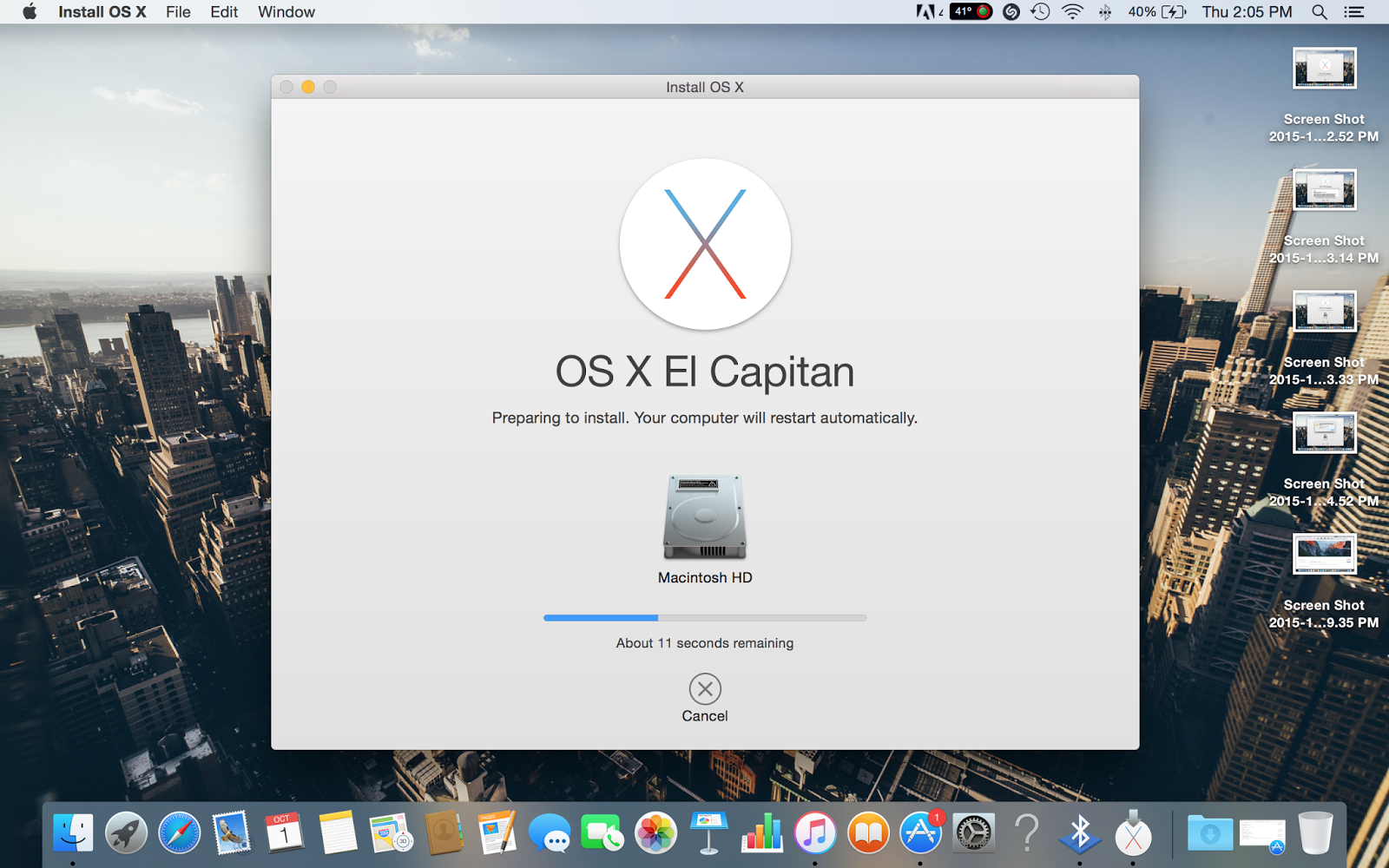Image resolution: width=1389 pixels, height=868 pixels.
Task: Click the install progress bar
Action: coord(705,618)
